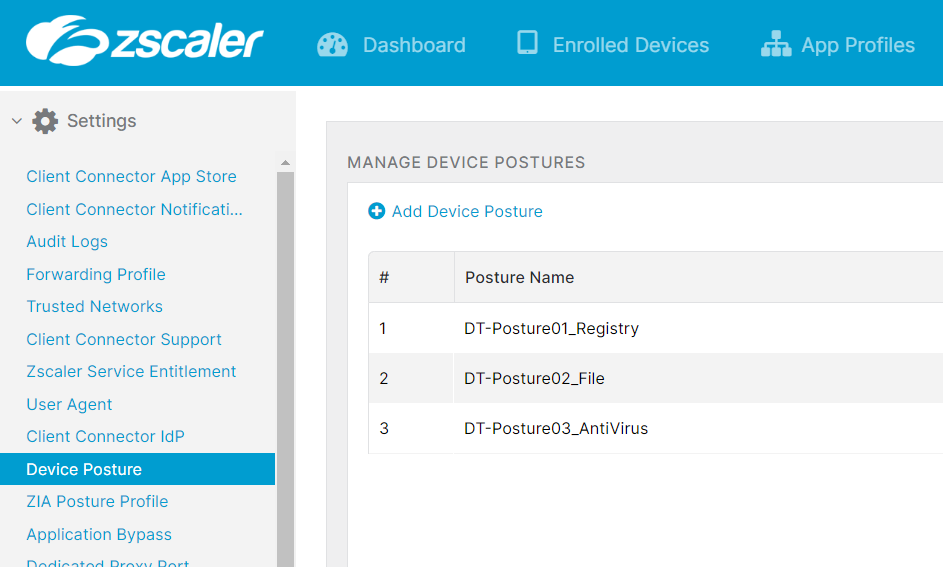943x567 pixels.
Task: Select Forwarding Profile in sidebar
Action: 96,274
